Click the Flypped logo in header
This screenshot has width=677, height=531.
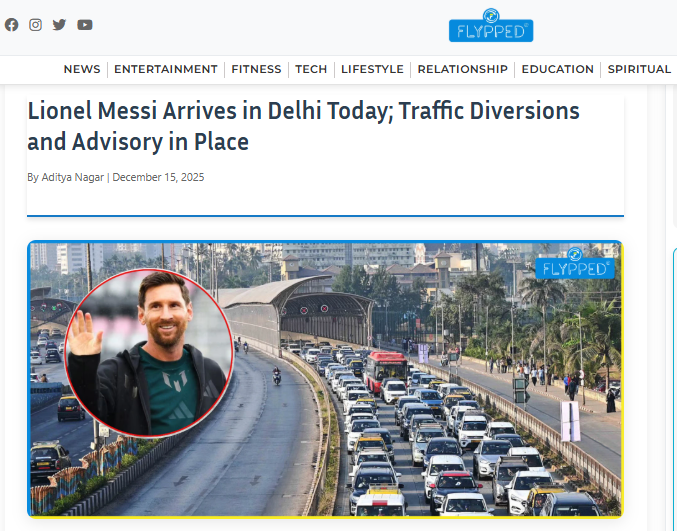(x=491, y=25)
